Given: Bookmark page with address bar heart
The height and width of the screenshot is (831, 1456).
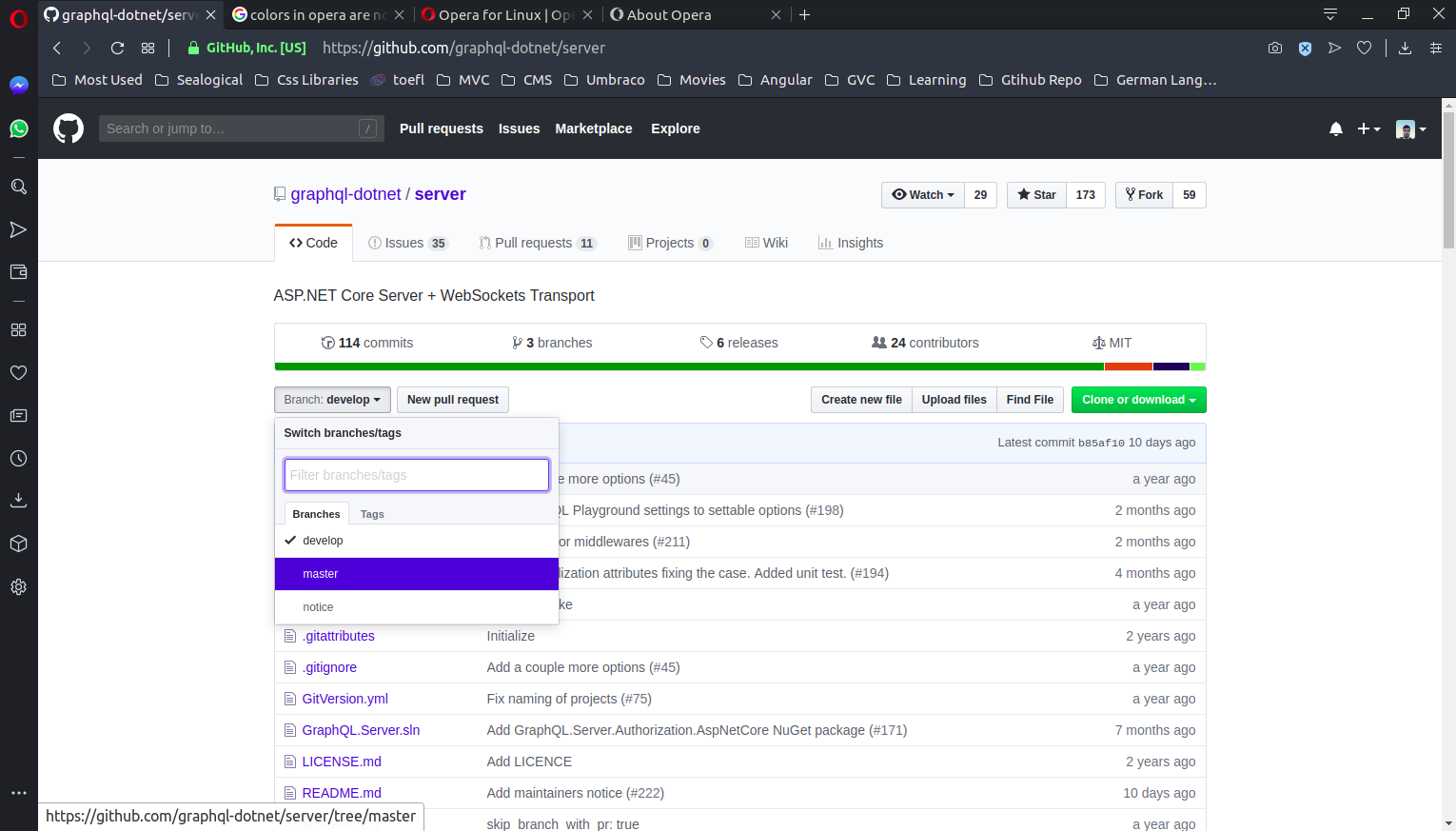Looking at the screenshot, I should (x=1365, y=48).
